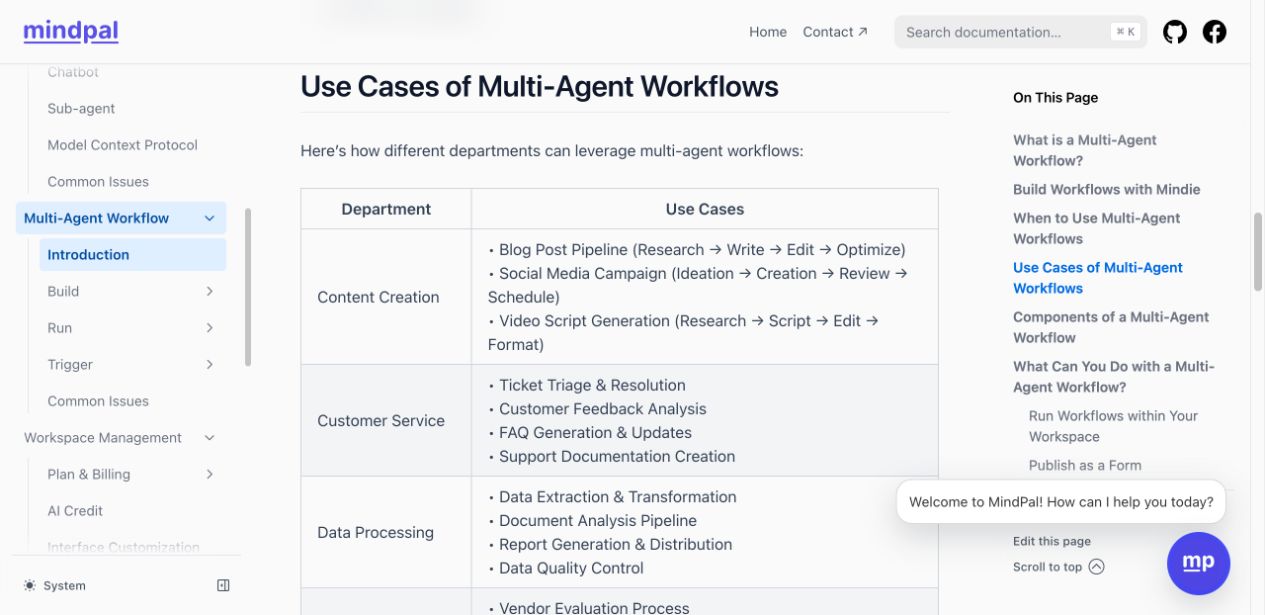Jump to Use Cases of Multi-Agent Workflows link

[x=1098, y=278]
